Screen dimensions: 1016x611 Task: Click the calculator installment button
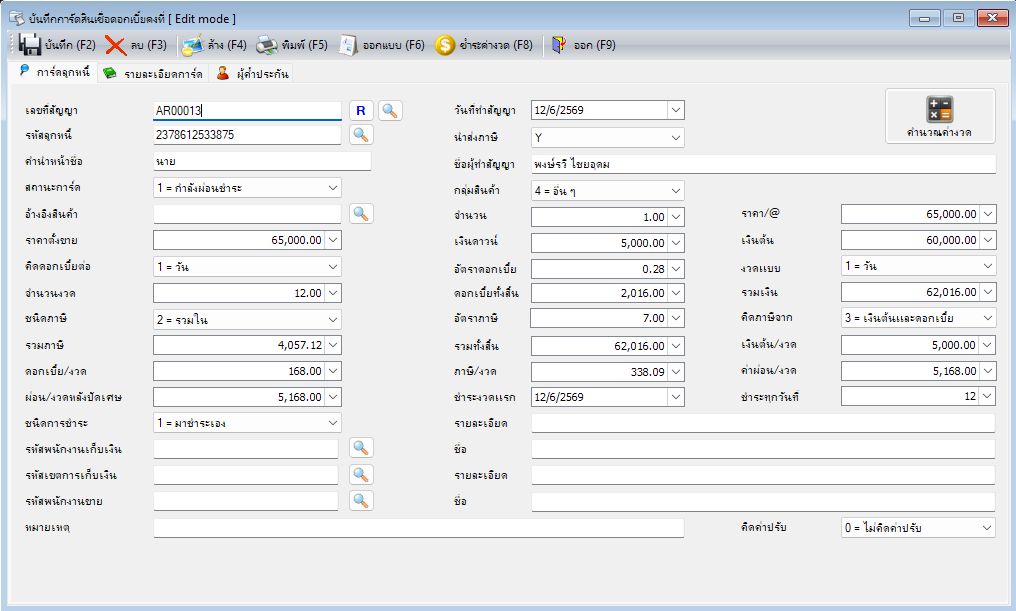pos(940,116)
